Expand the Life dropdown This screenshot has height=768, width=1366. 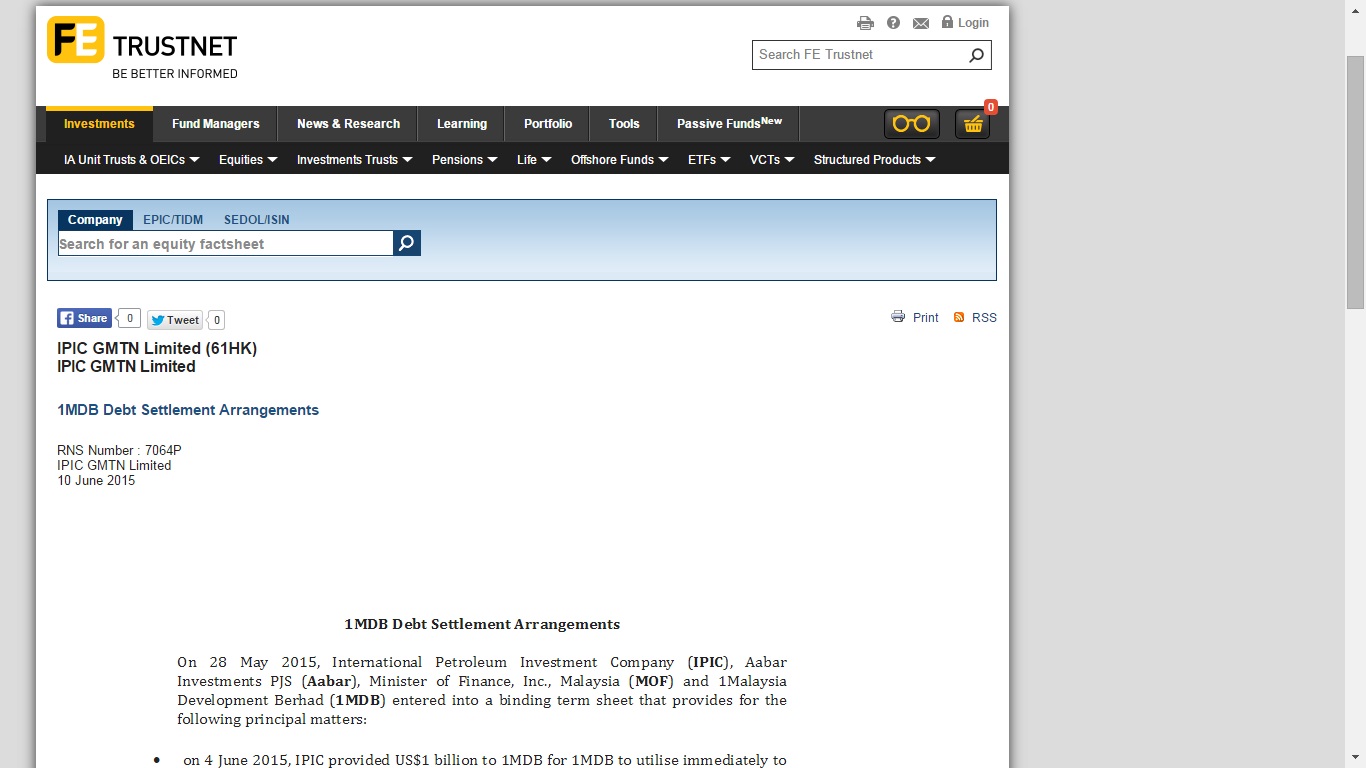click(534, 160)
